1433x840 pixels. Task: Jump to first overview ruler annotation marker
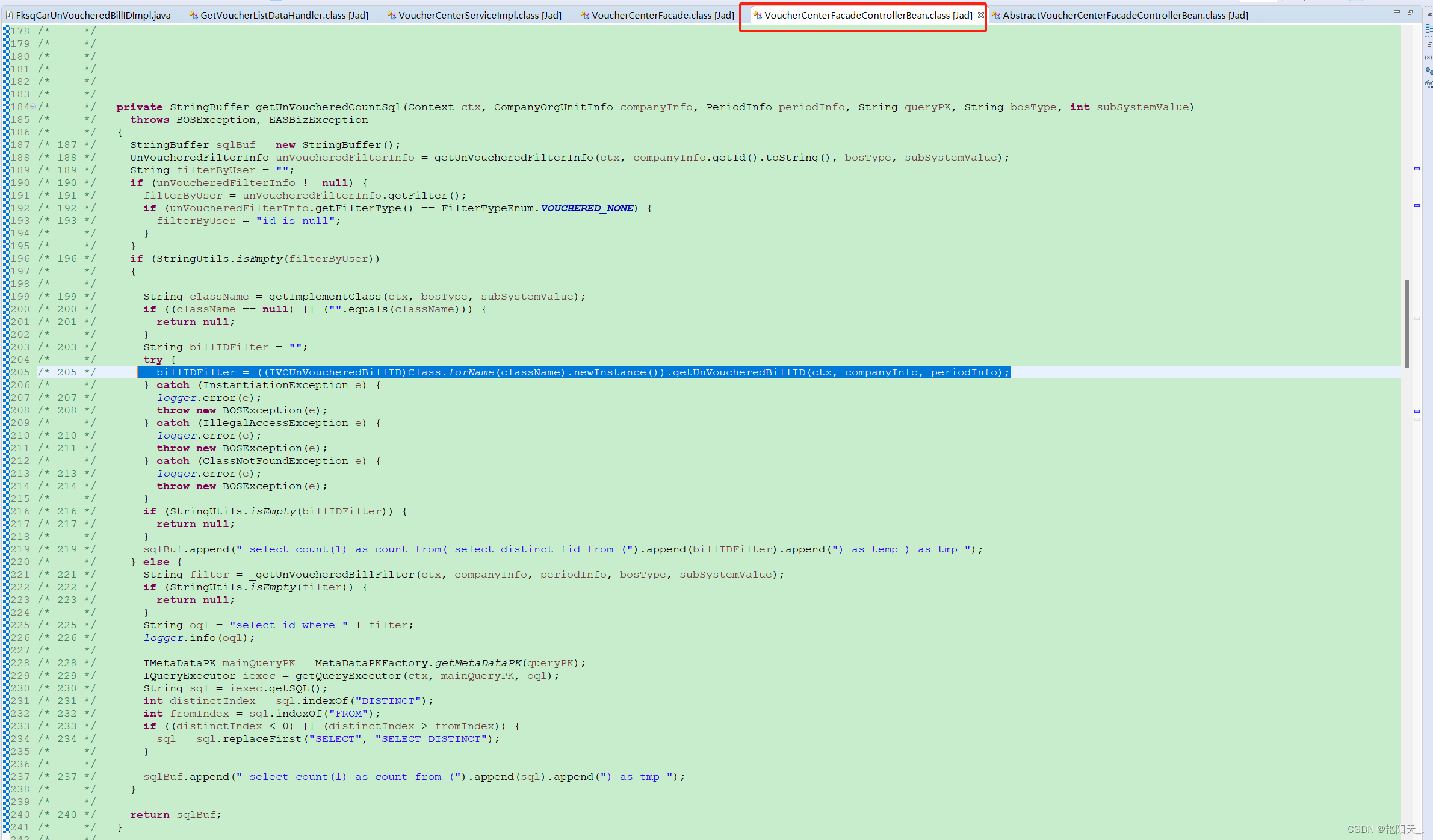(x=1417, y=168)
